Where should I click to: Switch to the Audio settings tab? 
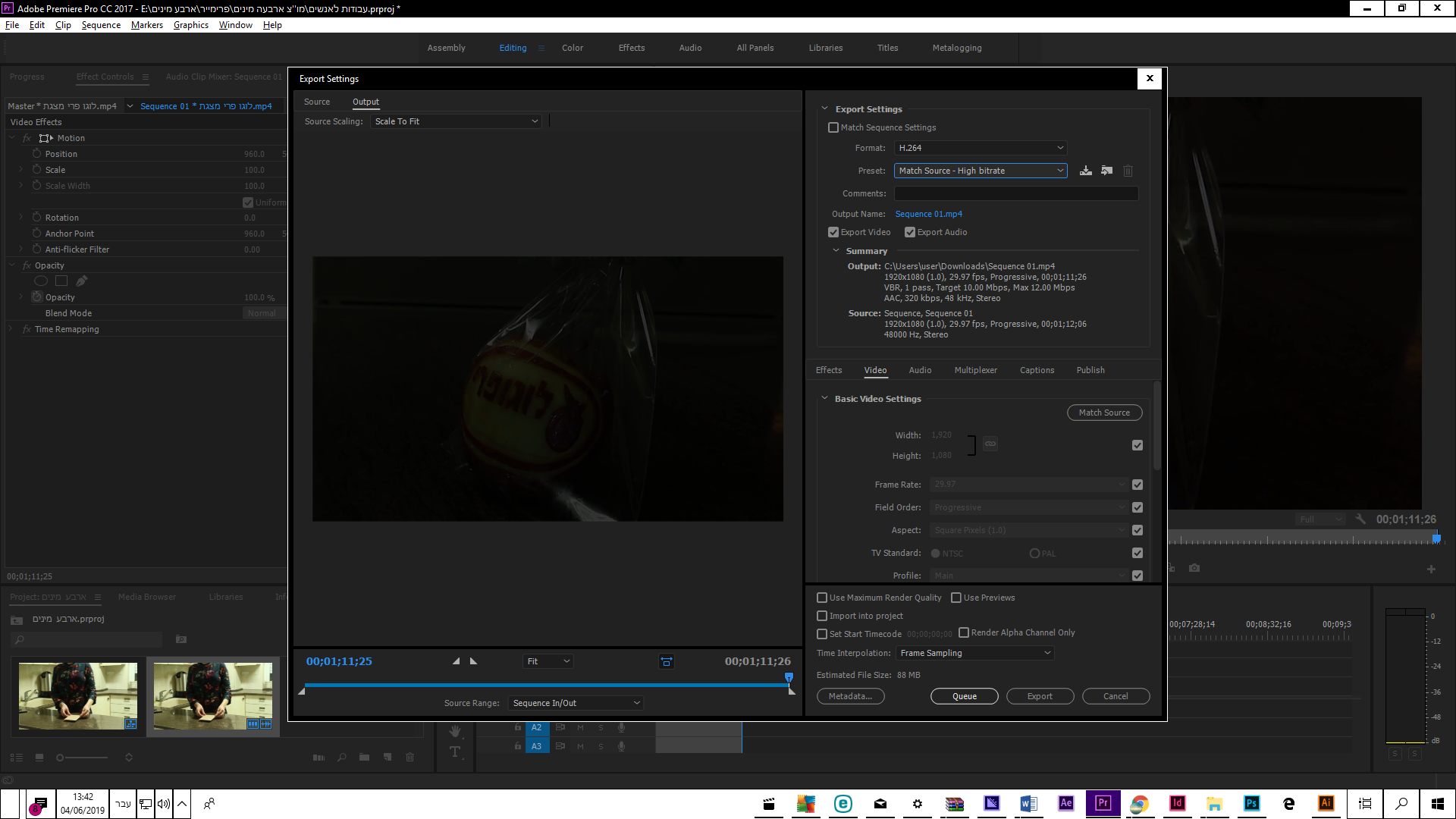(920, 370)
